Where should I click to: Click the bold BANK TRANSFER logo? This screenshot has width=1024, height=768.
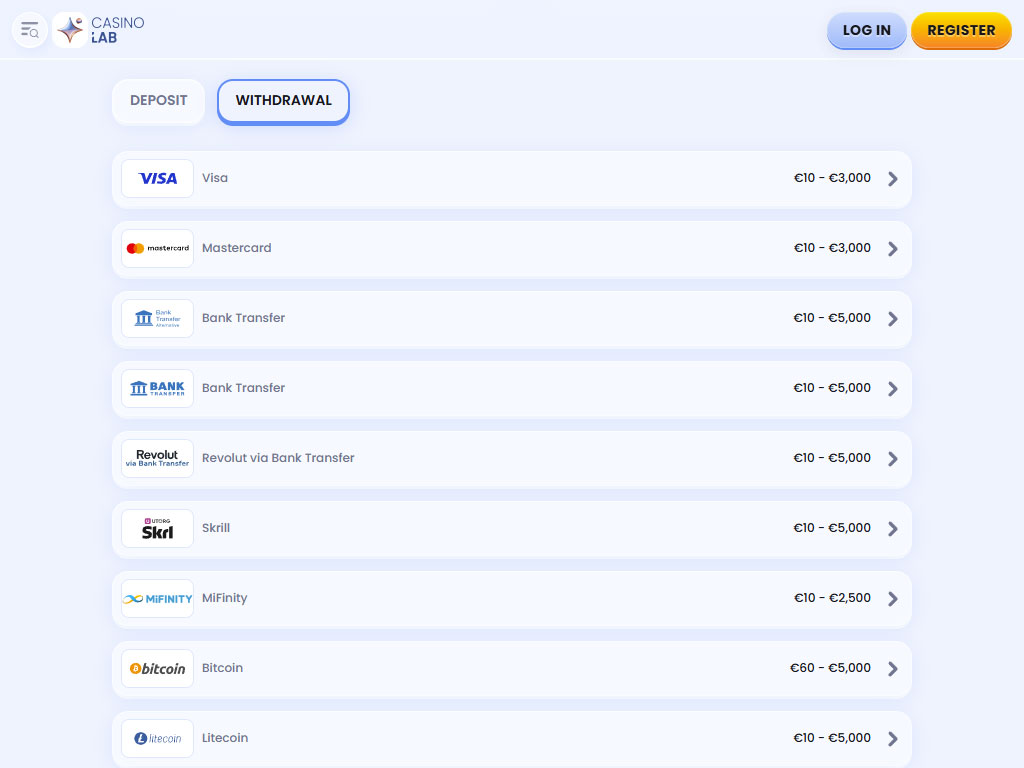pyautogui.click(x=157, y=389)
